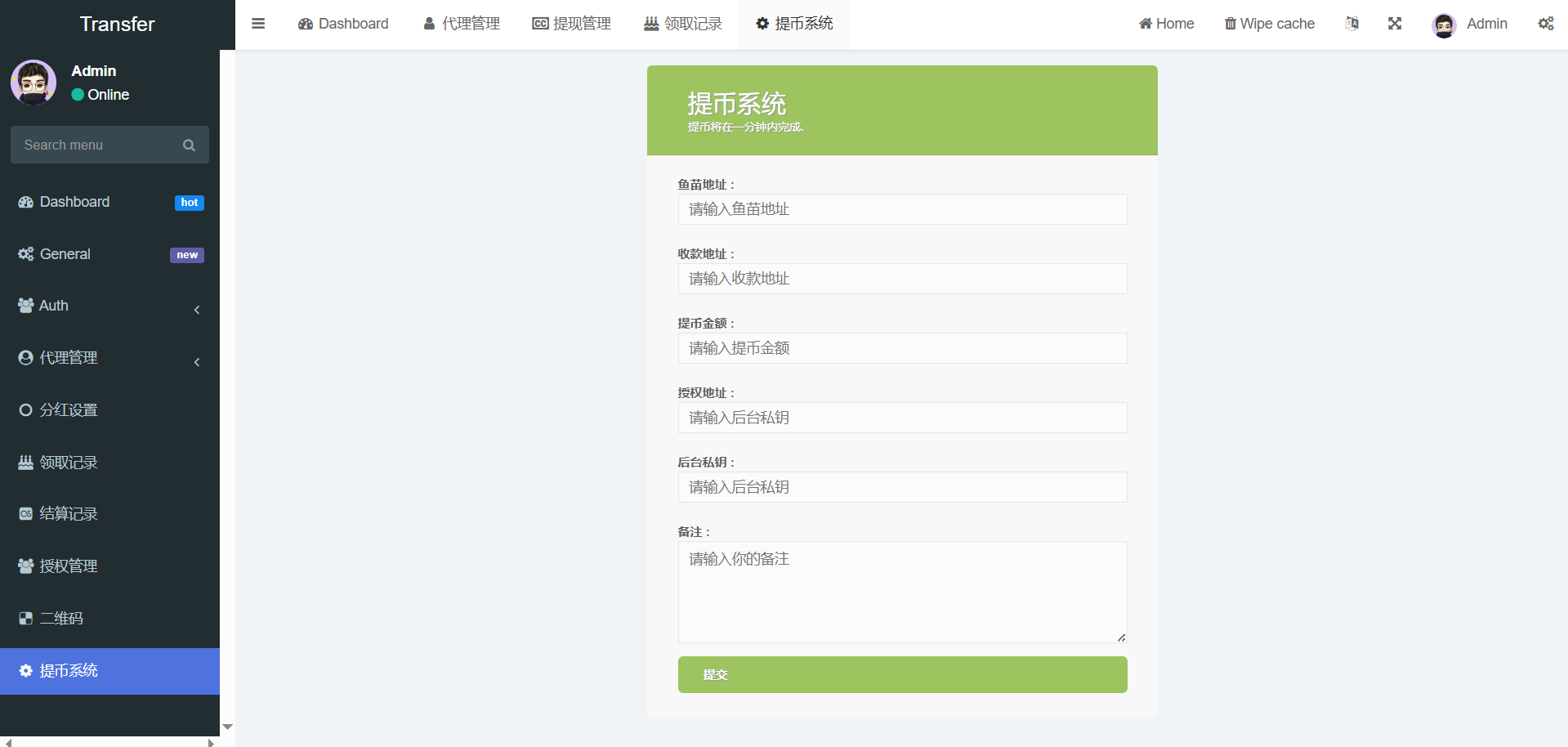Expand the 代理管理 sidebar submenu
Viewport: 1568px width, 747px height.
[109, 358]
